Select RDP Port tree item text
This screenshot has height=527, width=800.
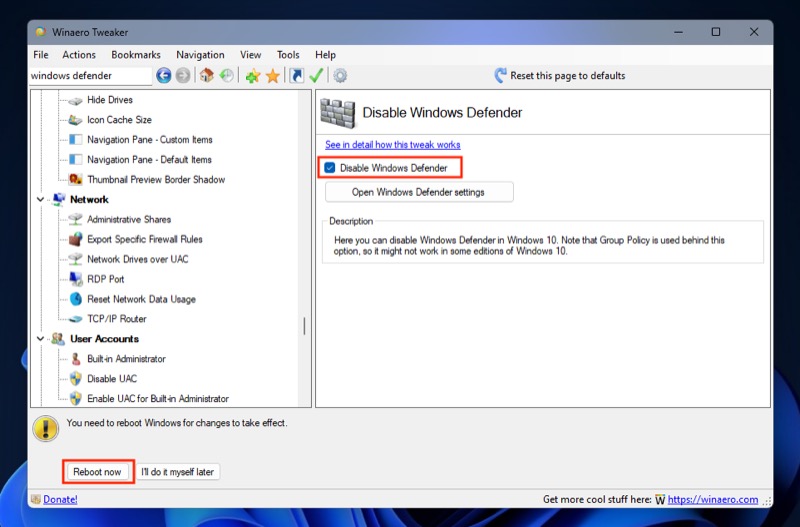coord(106,279)
